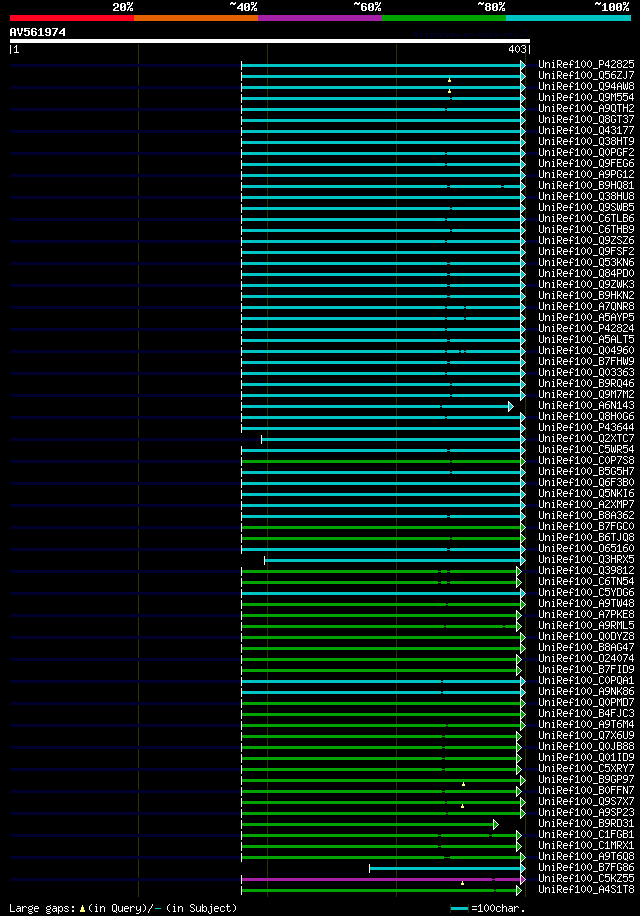Click the UniRef100_Q9S7X7 label

[586, 802]
